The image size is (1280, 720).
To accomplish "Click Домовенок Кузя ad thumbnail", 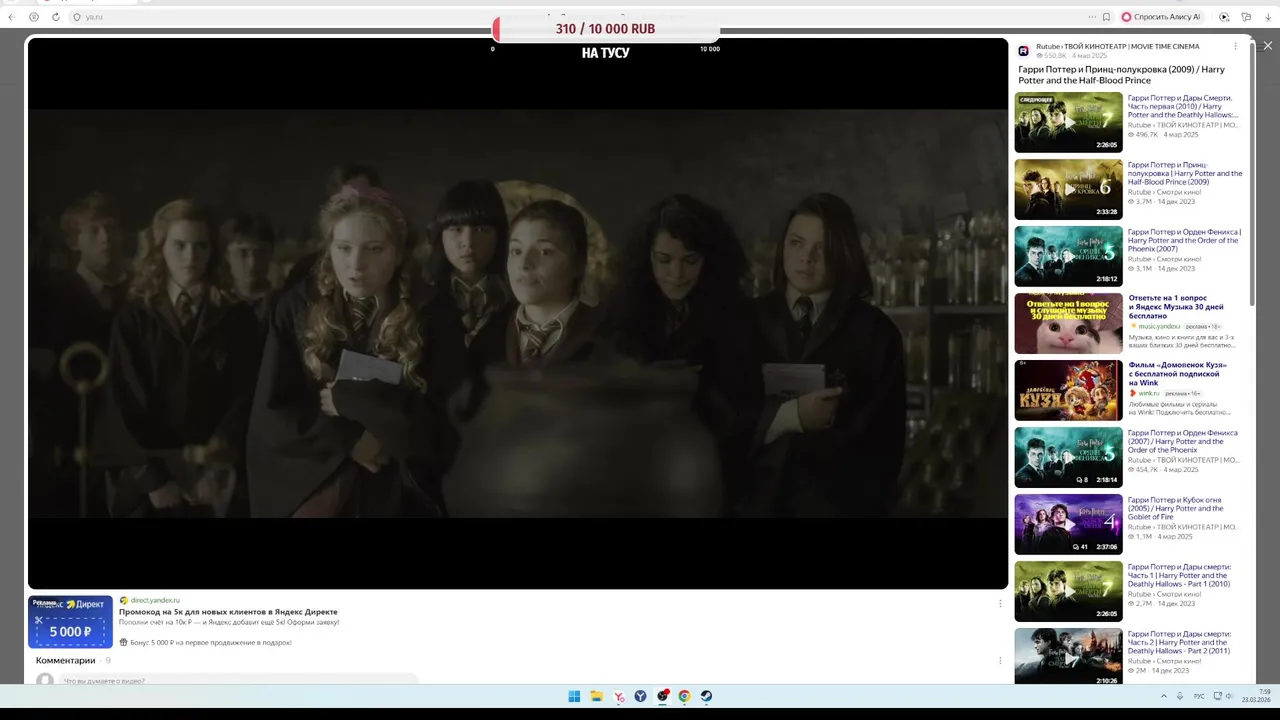I will [1068, 390].
